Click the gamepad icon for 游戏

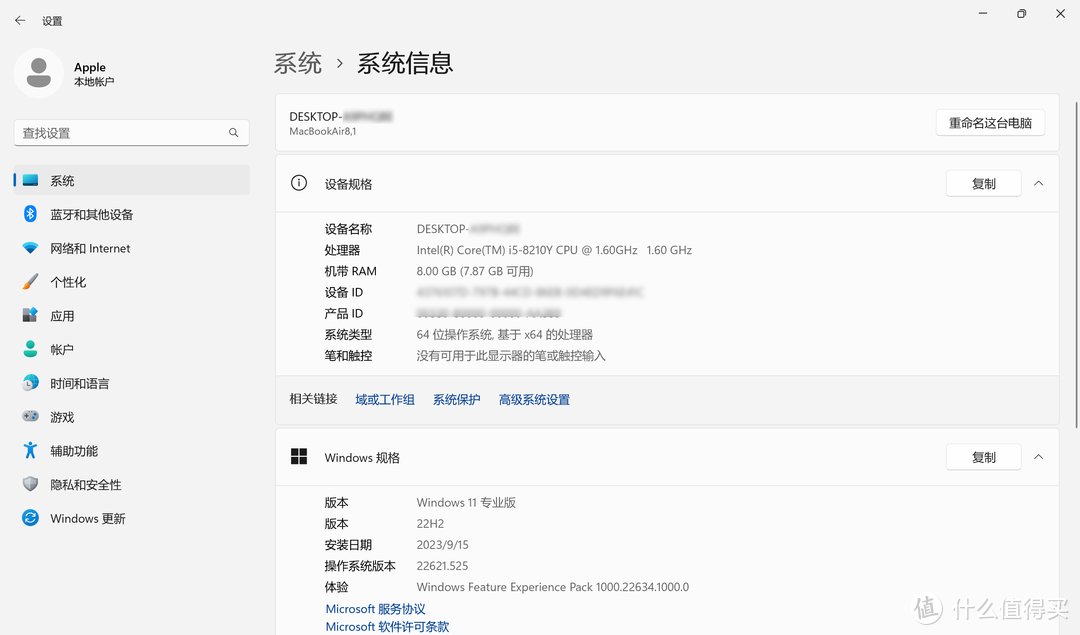(30, 417)
